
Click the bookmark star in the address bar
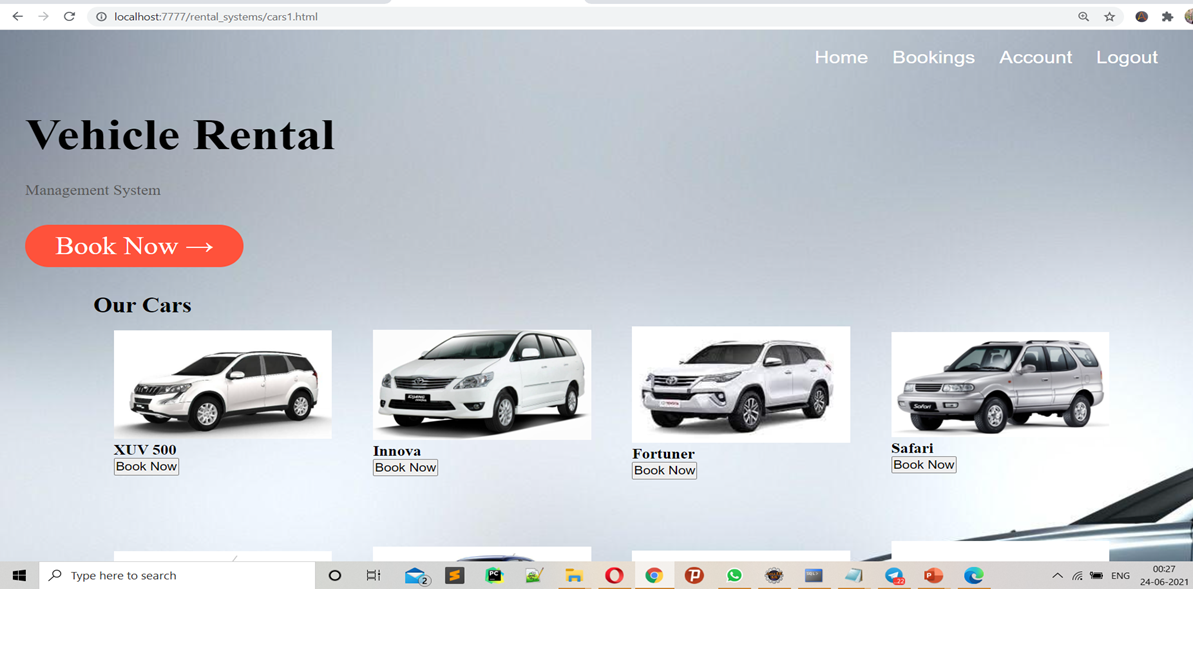(1110, 16)
